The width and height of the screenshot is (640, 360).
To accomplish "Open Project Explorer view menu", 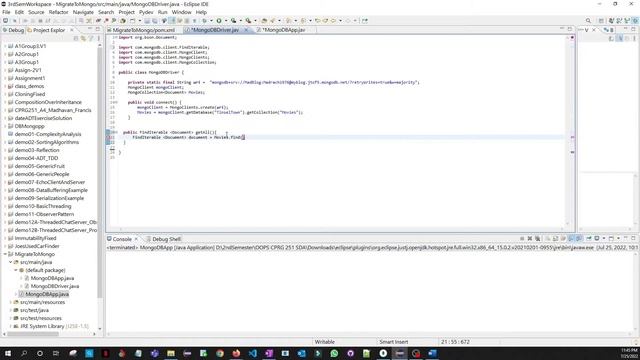I will point(98,38).
